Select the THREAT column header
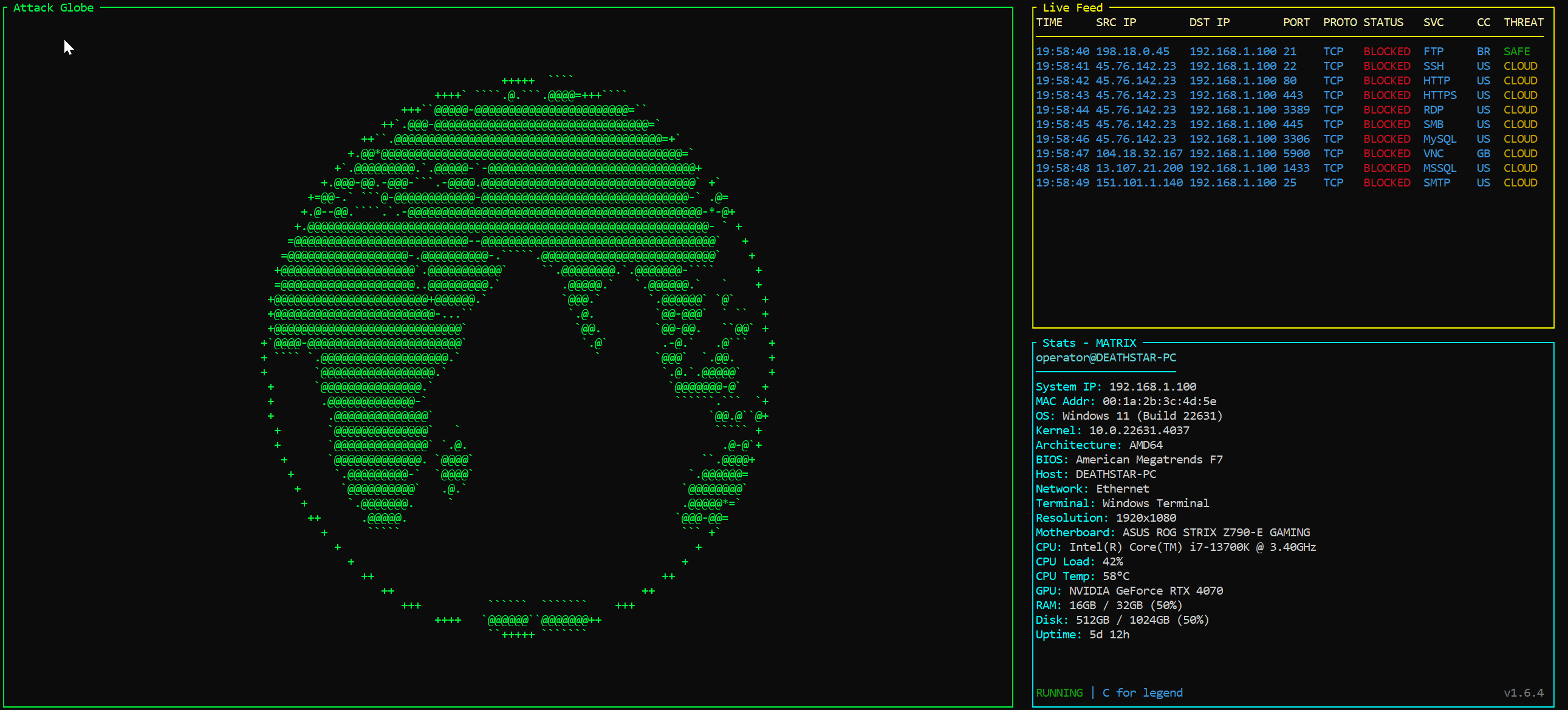Image resolution: width=1568 pixels, height=710 pixels. pos(1524,22)
